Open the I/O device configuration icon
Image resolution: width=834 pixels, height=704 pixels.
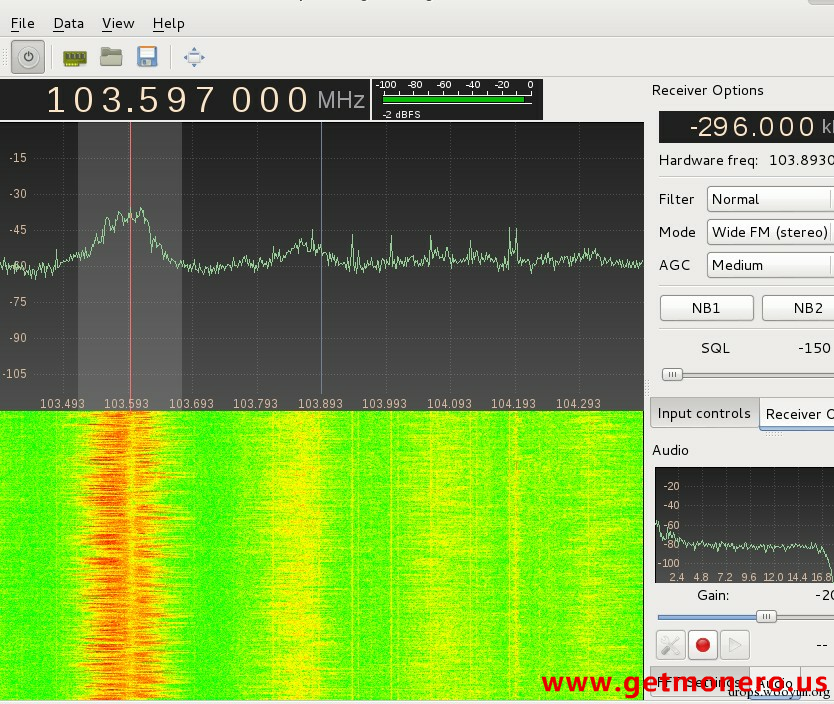click(x=75, y=57)
